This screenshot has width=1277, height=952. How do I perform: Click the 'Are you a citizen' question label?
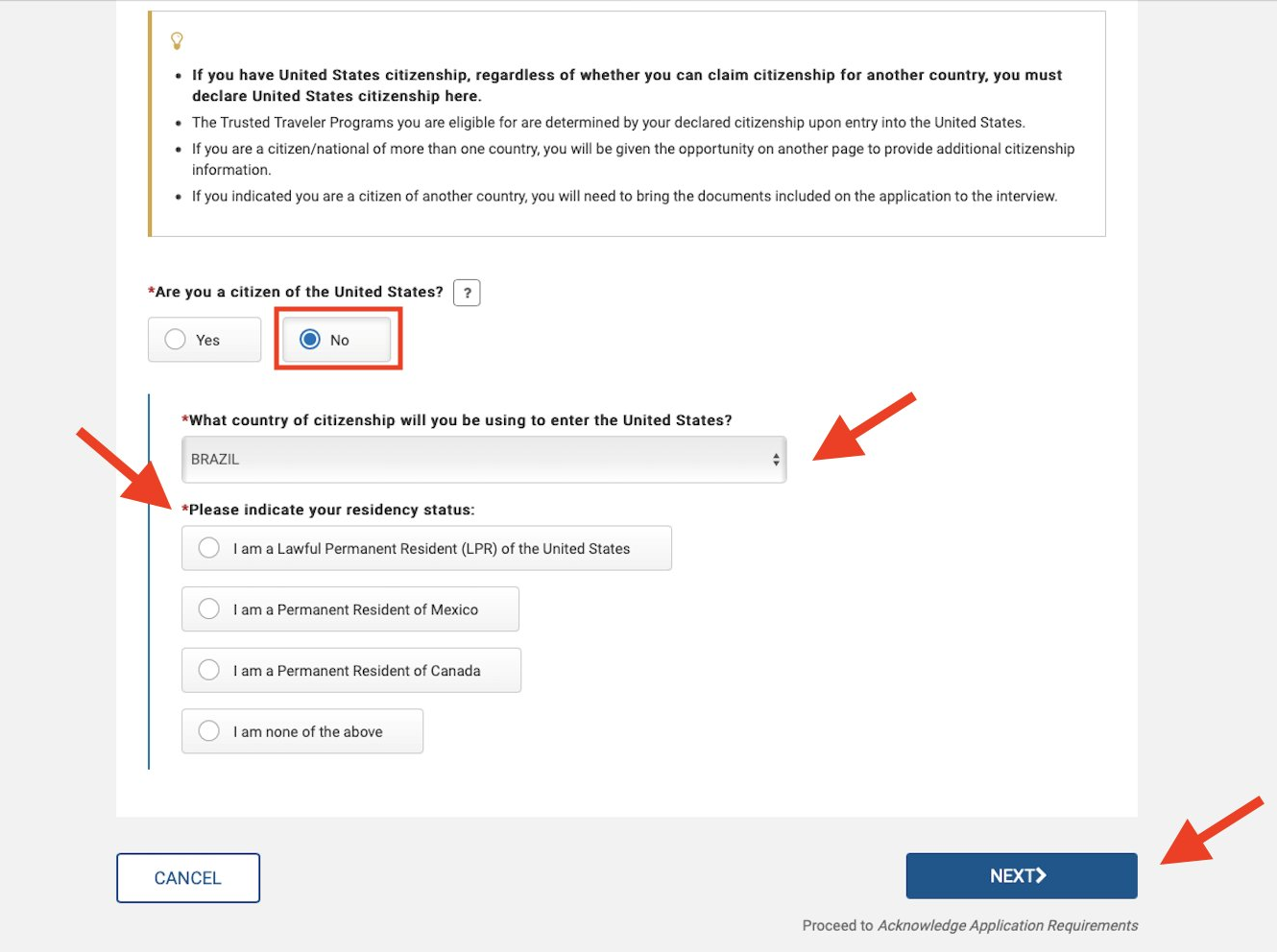(299, 292)
